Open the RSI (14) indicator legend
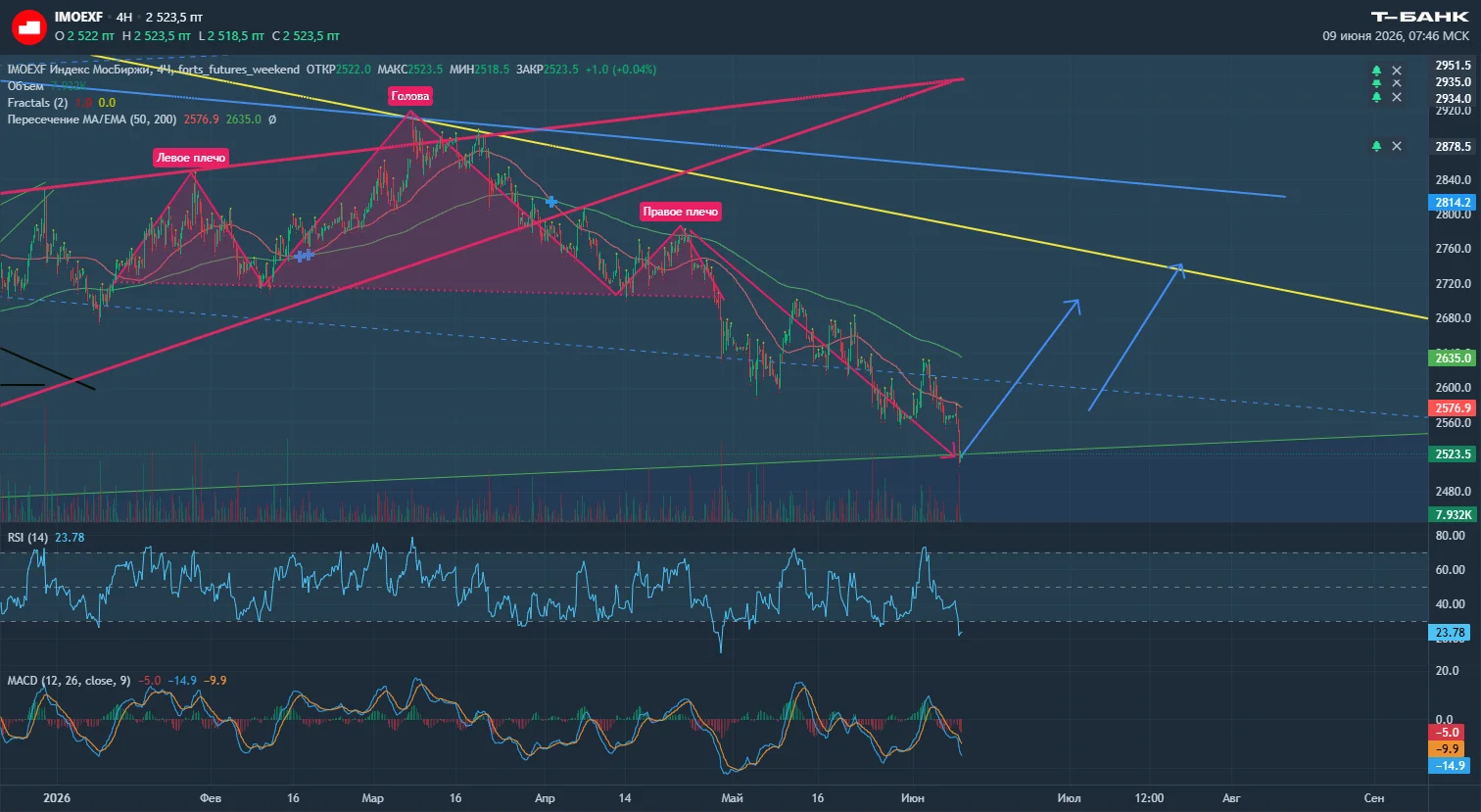 (27, 537)
